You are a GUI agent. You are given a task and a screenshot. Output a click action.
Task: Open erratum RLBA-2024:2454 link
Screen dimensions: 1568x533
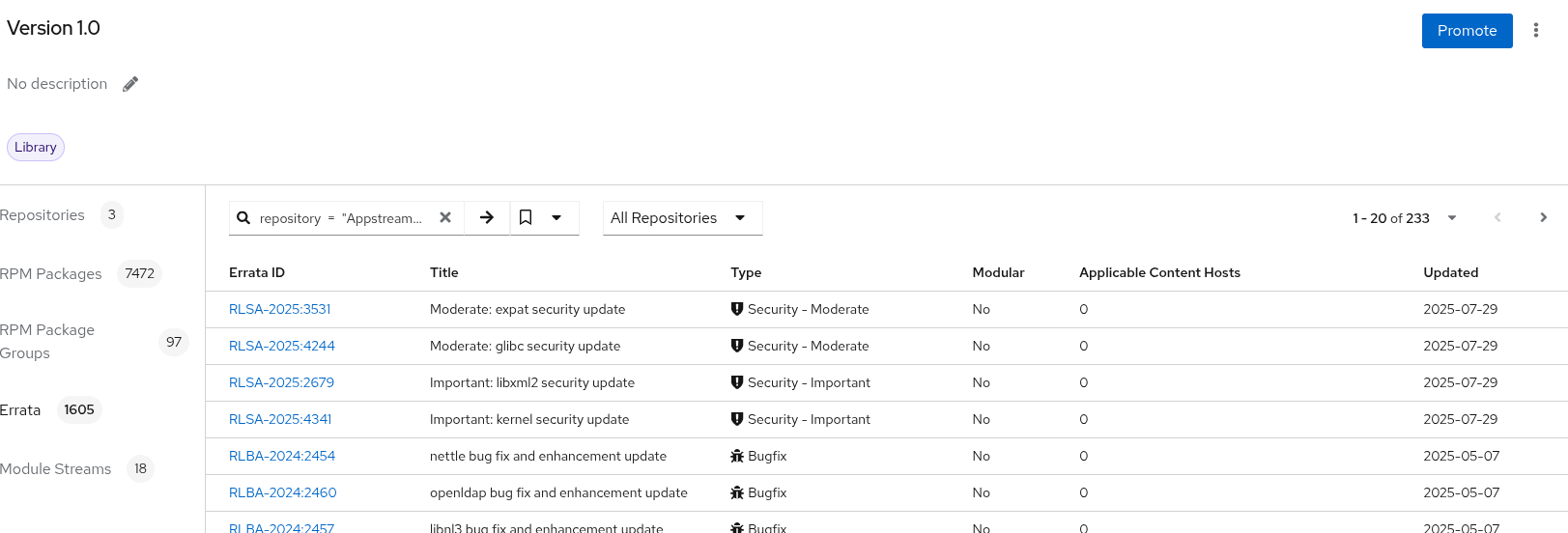tap(281, 457)
